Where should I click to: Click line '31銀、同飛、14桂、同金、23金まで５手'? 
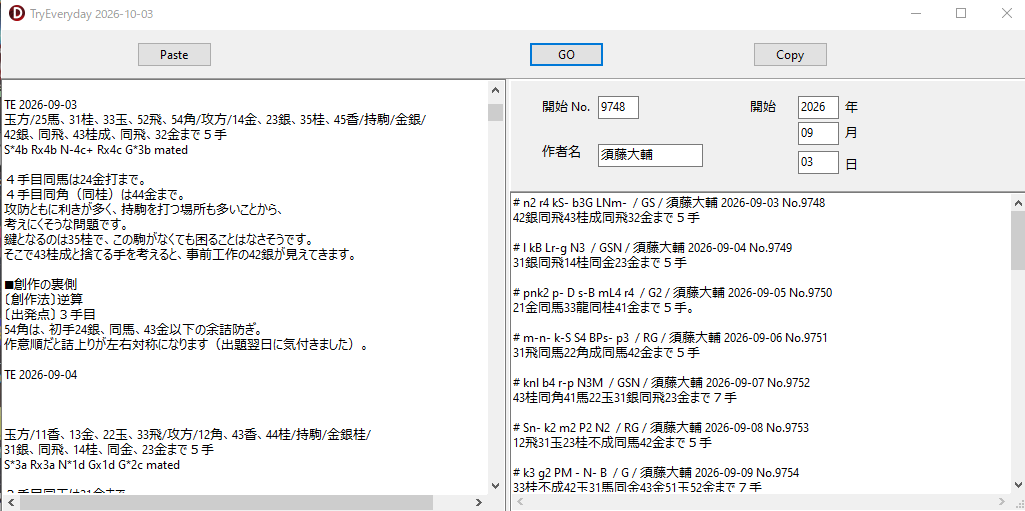point(109,450)
